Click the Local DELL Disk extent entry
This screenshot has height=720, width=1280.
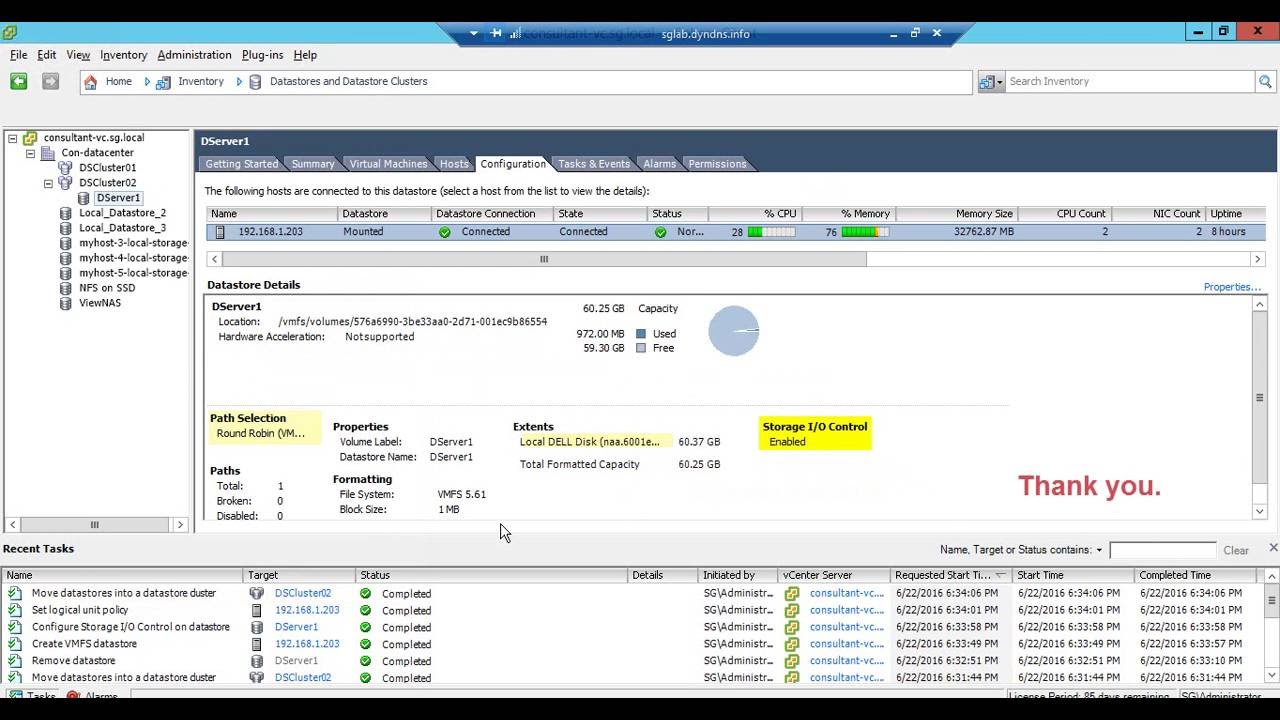tap(590, 441)
